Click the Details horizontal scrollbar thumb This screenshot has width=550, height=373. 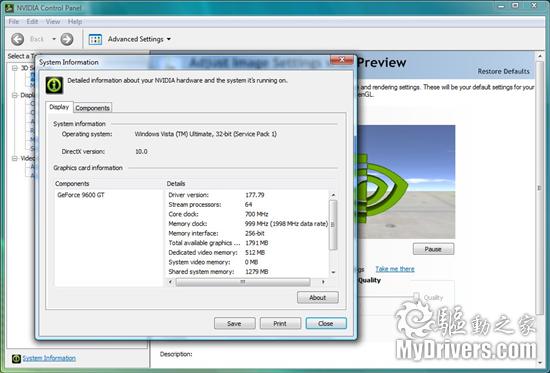point(243,282)
